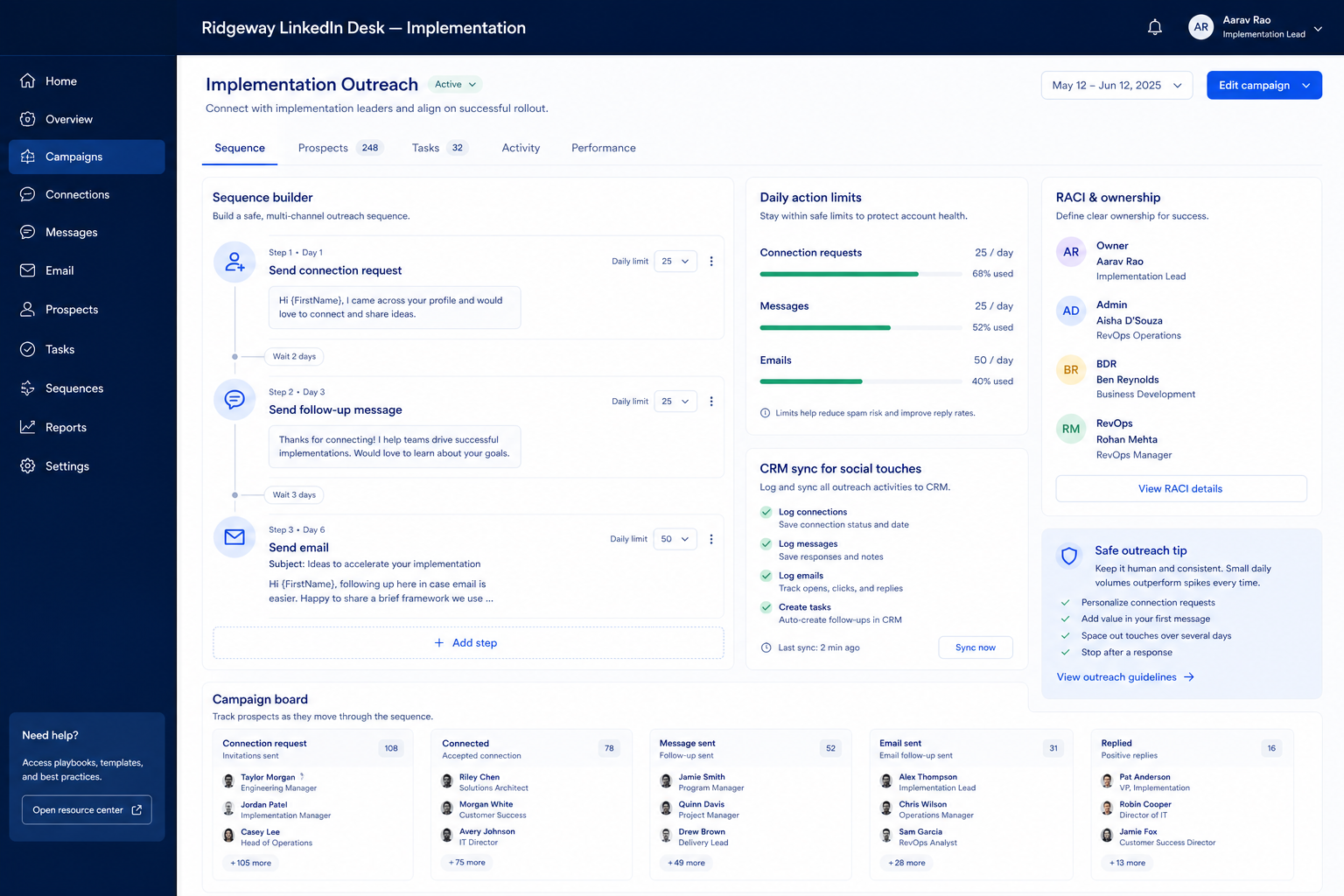This screenshot has height=896, width=1344.
Task: Expand the Edit campaign button arrow
Action: tap(1306, 85)
